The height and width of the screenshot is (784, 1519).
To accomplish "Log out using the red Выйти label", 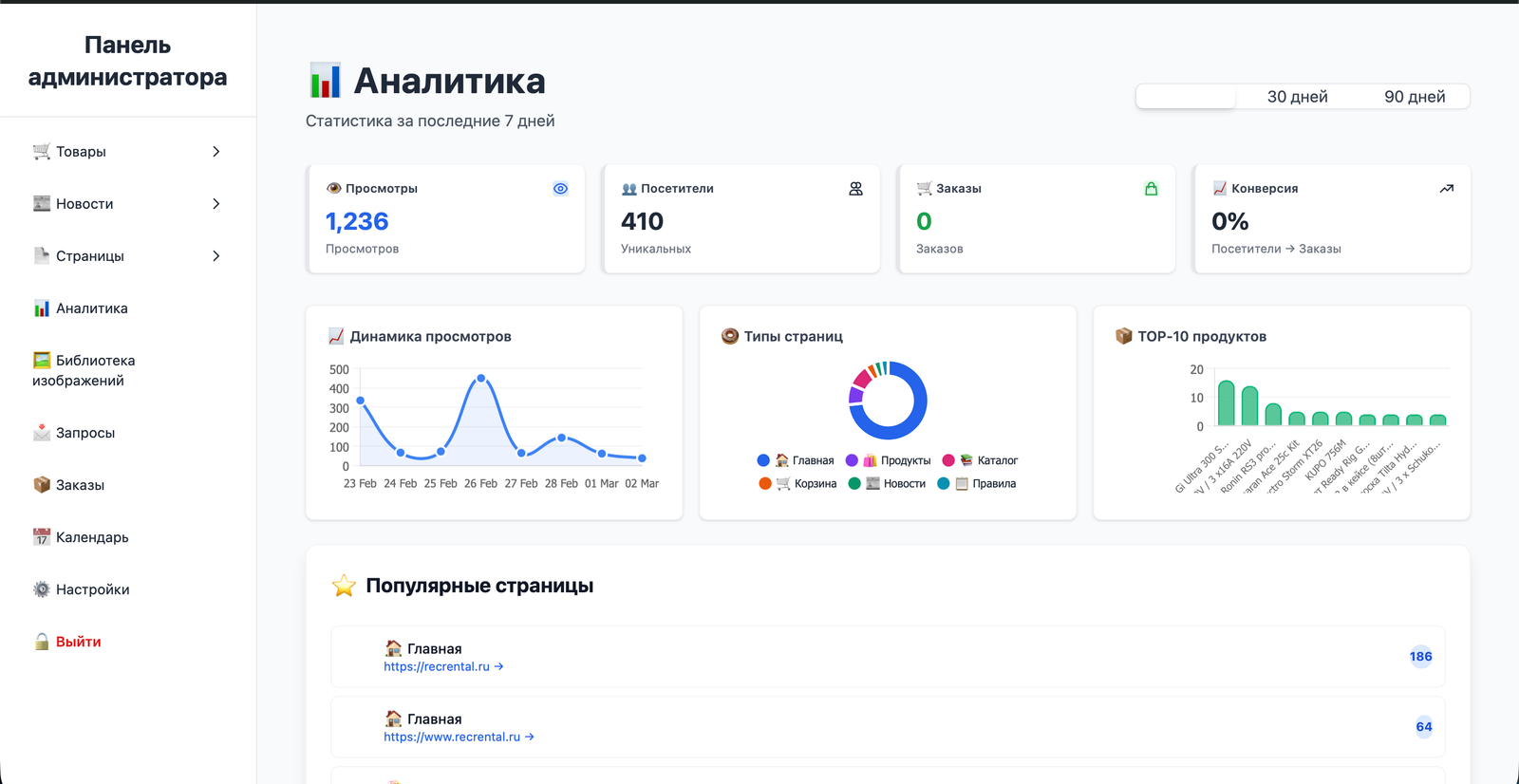I will [x=79, y=642].
